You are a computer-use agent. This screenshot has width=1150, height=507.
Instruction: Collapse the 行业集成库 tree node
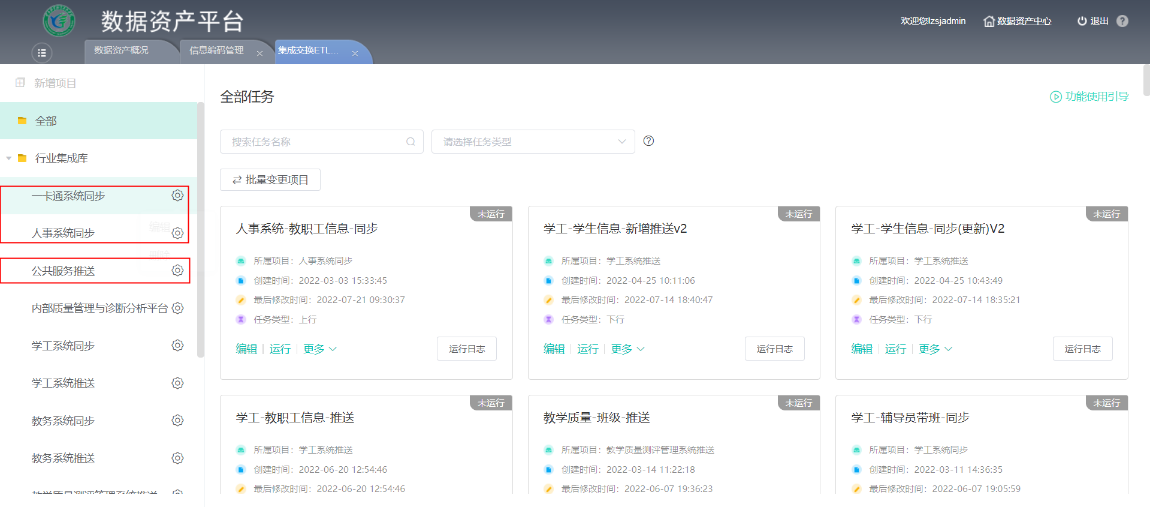9,158
